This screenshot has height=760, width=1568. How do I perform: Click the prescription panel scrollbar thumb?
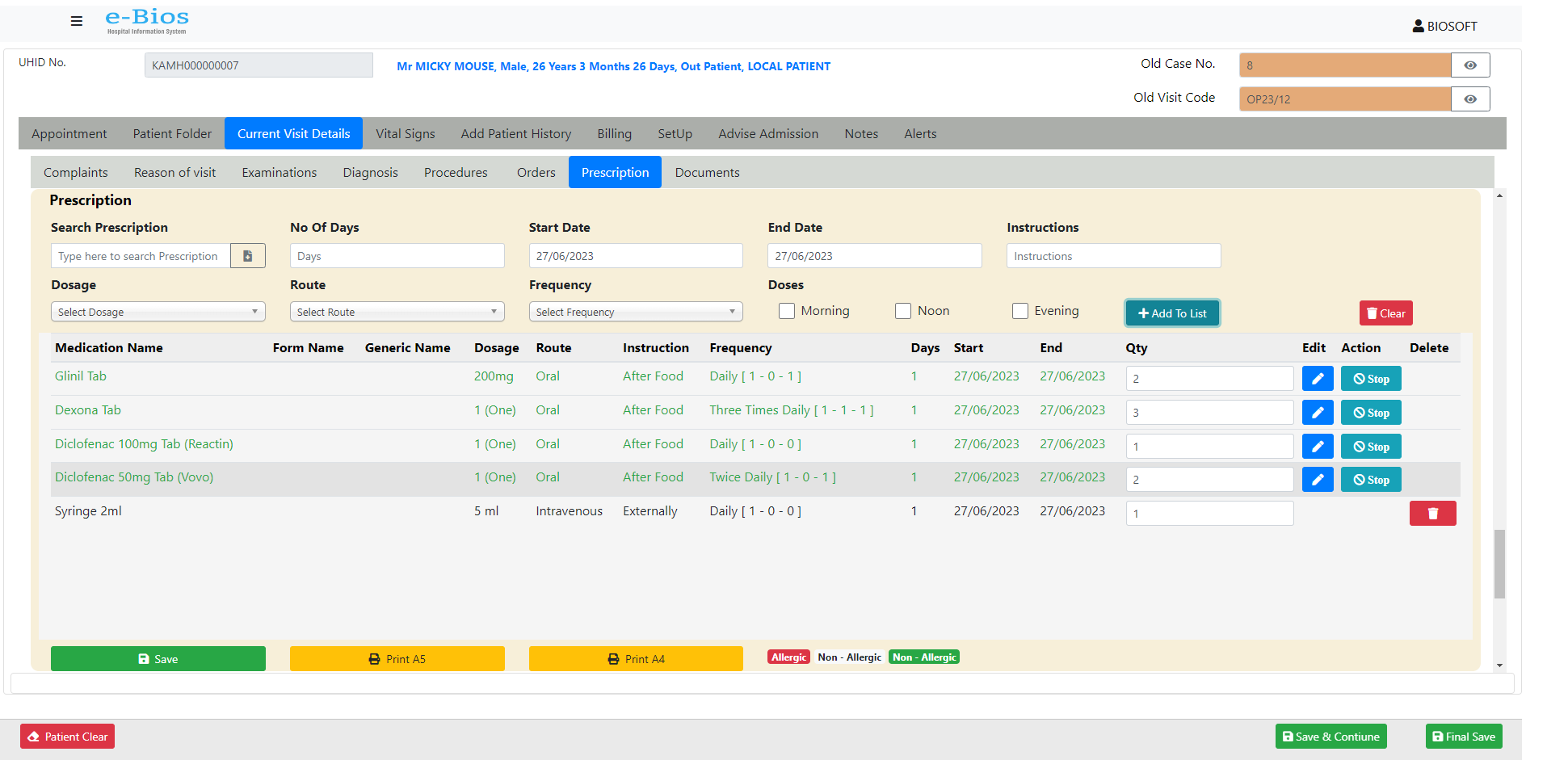point(1499,564)
